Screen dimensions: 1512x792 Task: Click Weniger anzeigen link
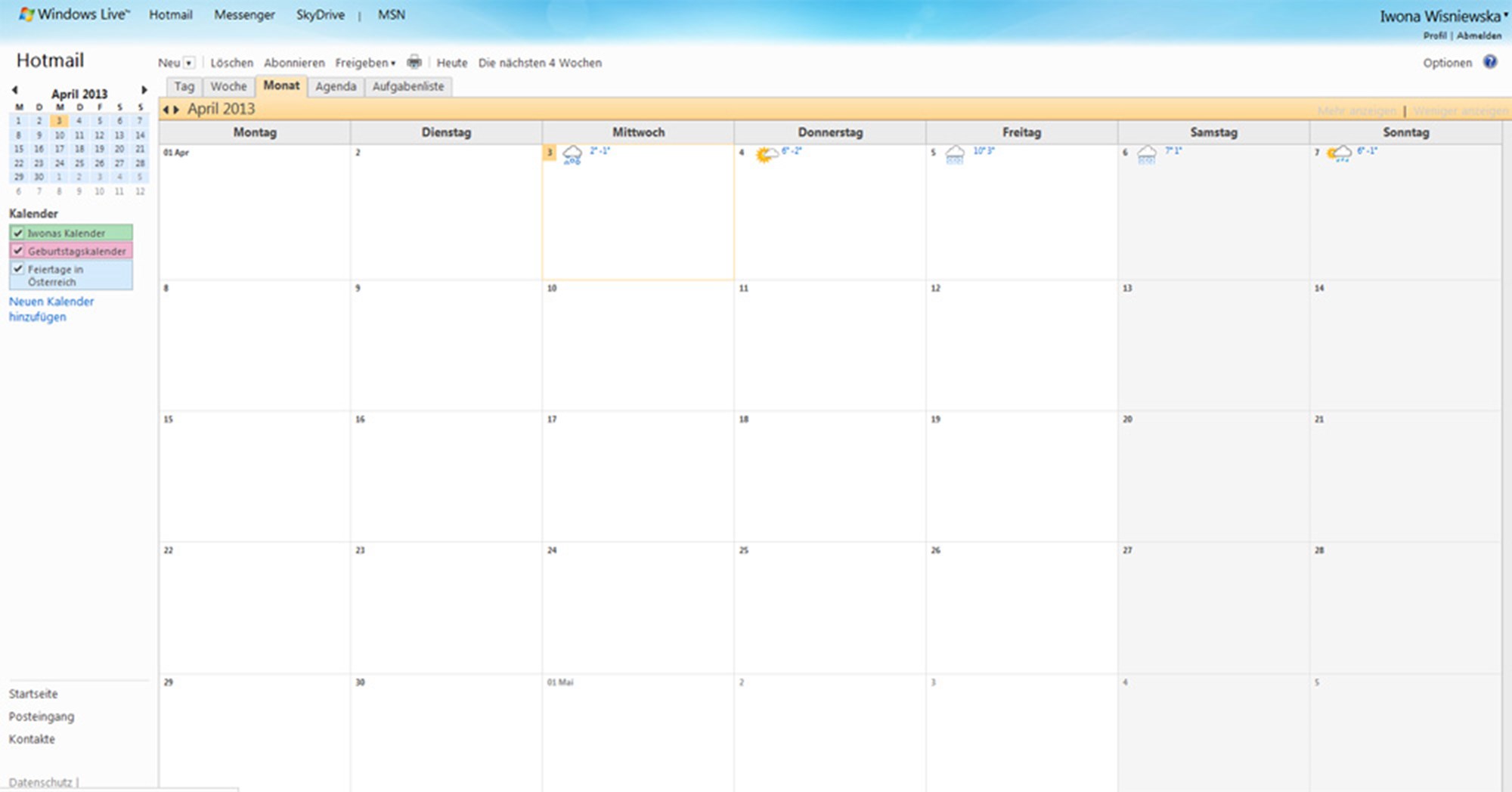click(x=1459, y=111)
